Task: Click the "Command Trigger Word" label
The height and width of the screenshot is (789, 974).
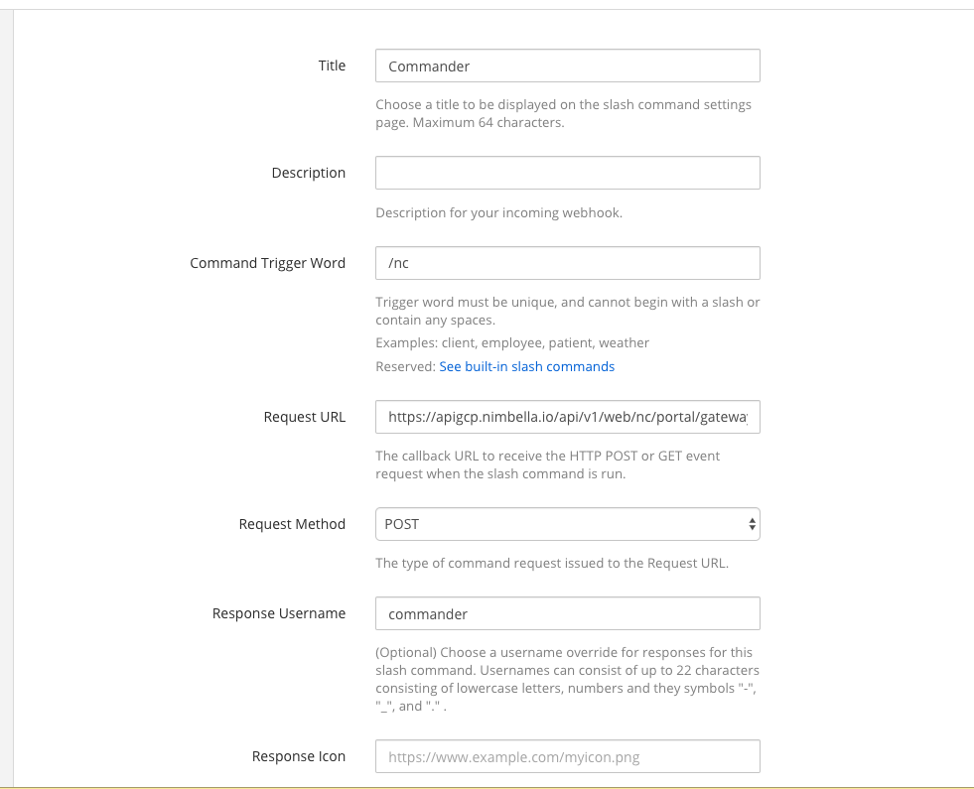Action: point(267,263)
